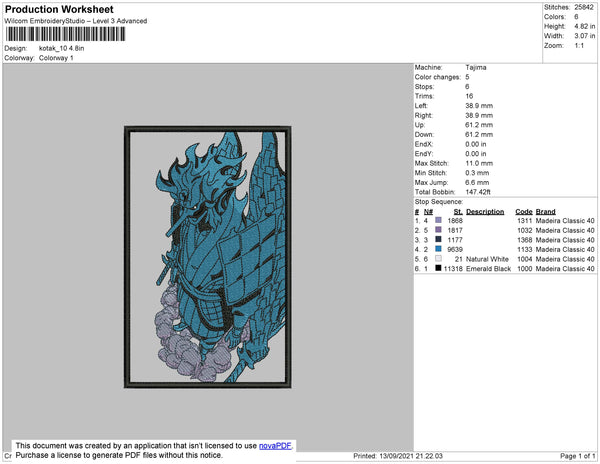The width and height of the screenshot is (600, 464).
Task: Select the 'Purchase a license' notice line
Action: (x=119, y=455)
